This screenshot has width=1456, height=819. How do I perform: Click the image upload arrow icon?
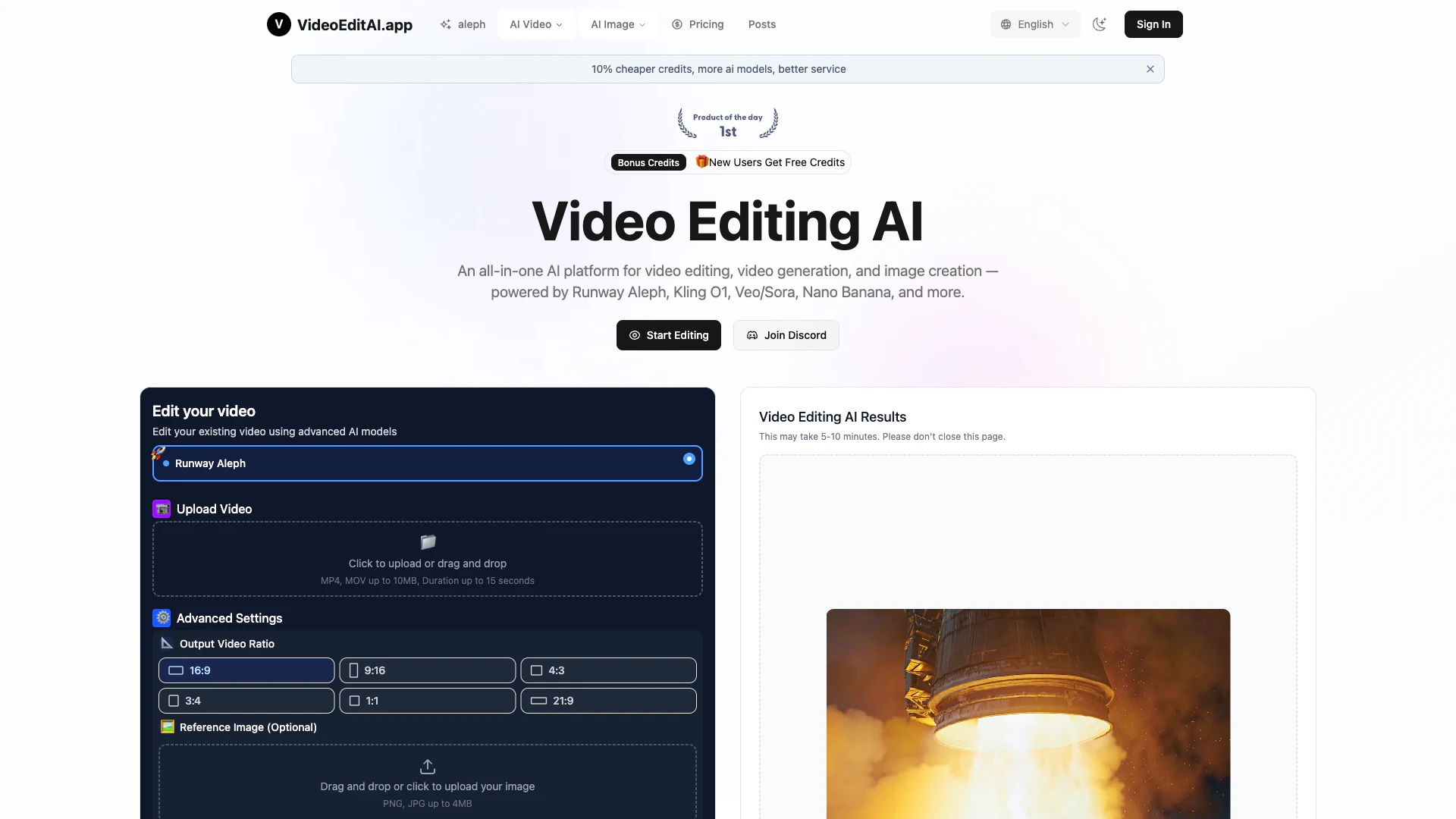tap(428, 767)
